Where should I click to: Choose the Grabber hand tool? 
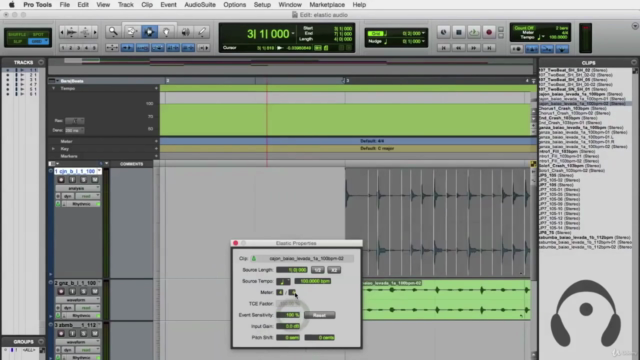coord(167,32)
